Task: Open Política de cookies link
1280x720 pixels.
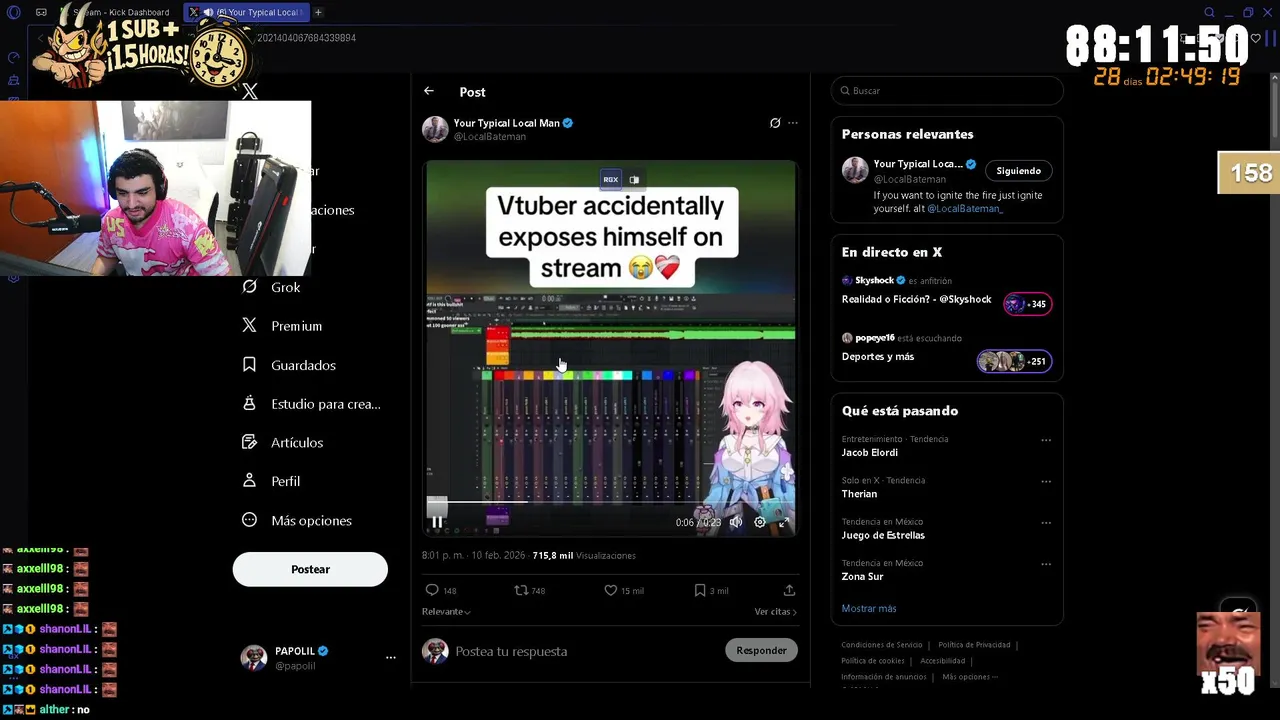Action: pos(873,661)
